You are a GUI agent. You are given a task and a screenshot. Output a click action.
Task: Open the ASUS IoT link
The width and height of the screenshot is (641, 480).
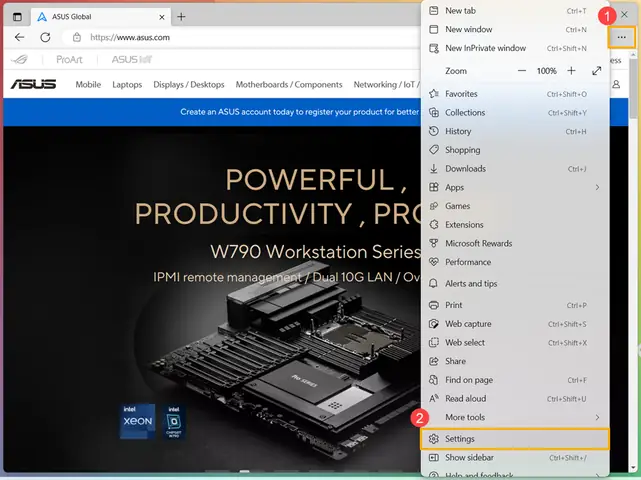132,60
